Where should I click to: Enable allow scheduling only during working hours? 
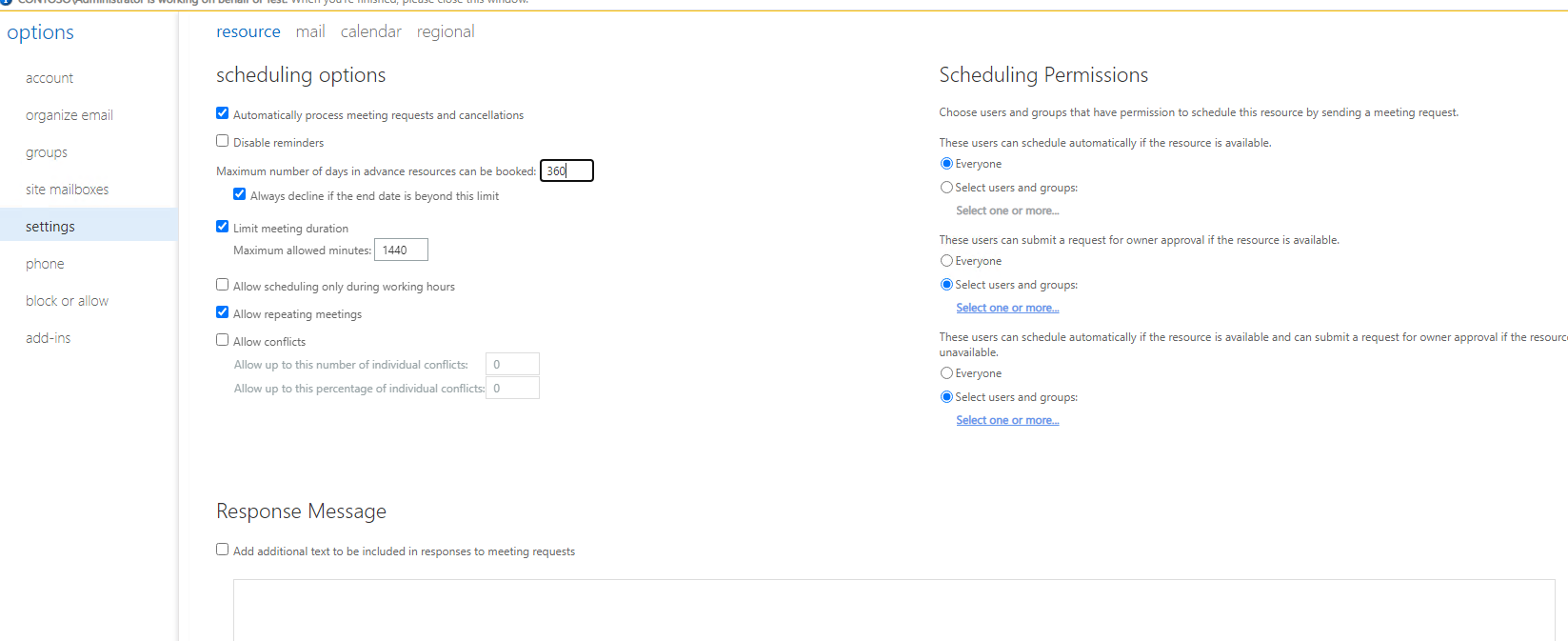click(x=222, y=284)
